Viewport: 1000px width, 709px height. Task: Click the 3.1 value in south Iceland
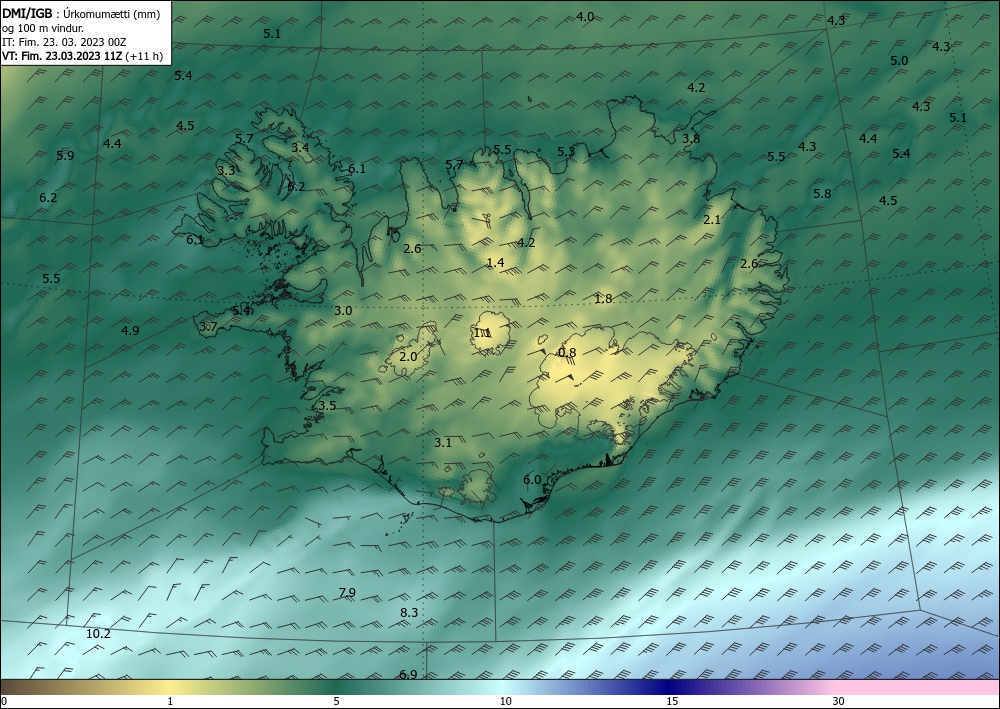tap(443, 442)
